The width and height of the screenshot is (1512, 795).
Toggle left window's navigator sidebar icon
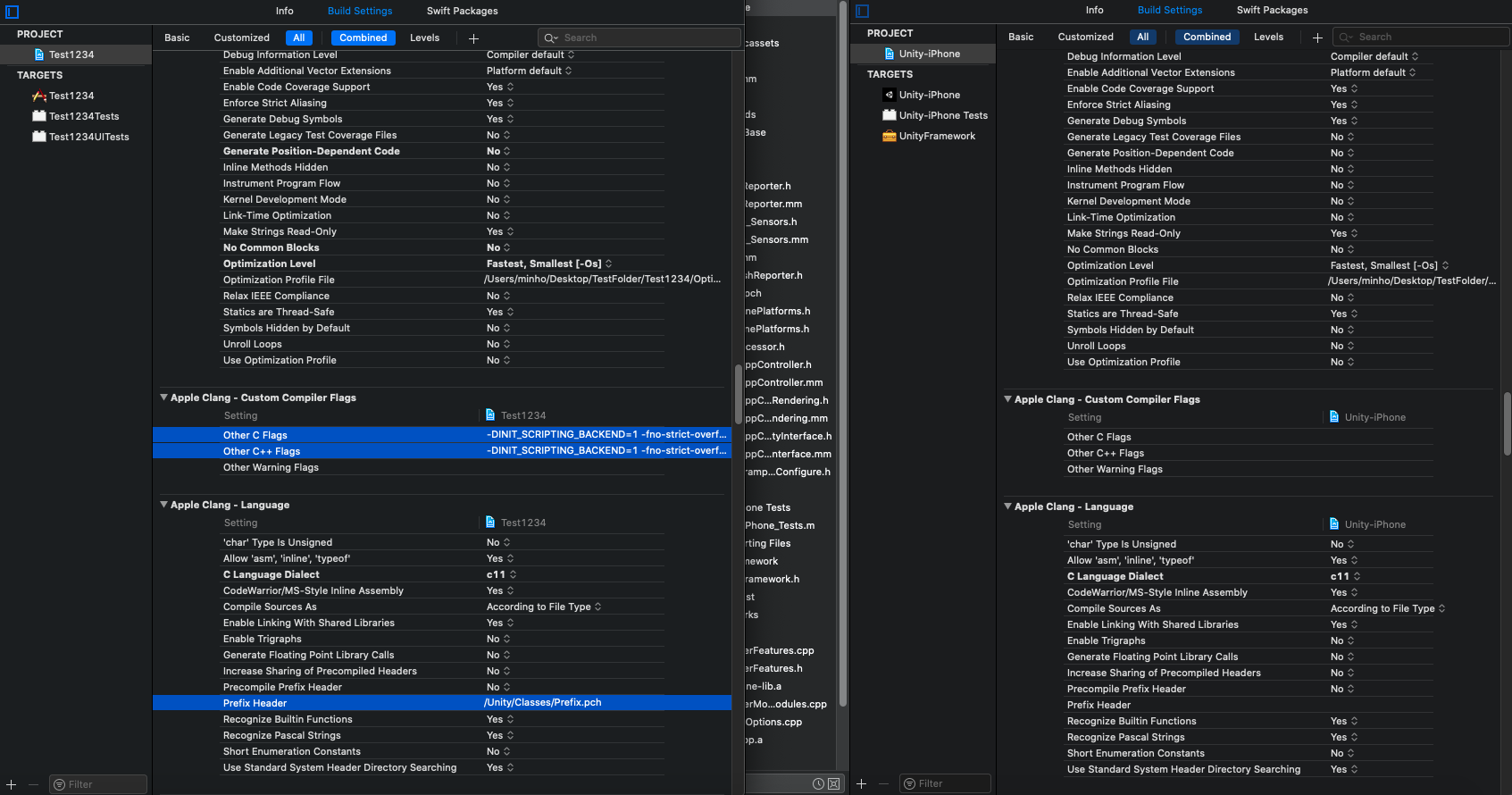[x=13, y=12]
